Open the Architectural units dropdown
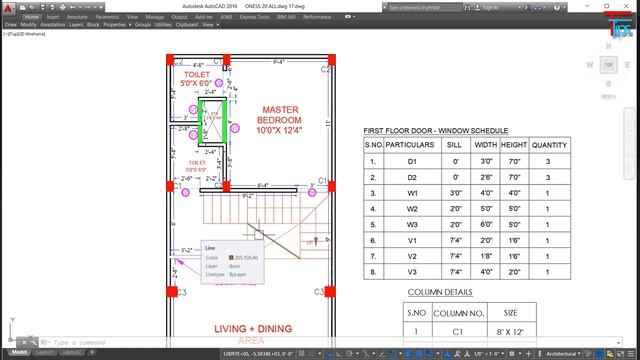This screenshot has width=640, height=360. [x=563, y=353]
